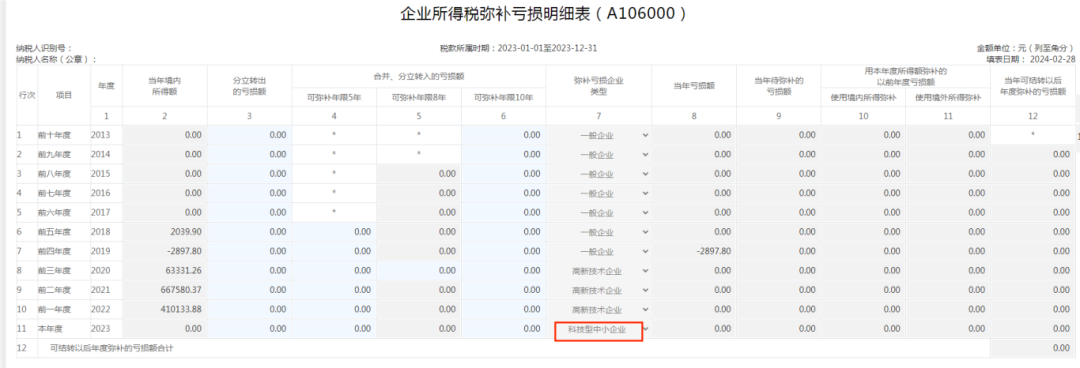Click the 可弥补年限5年 subheader
Screen dimensions: 1080x368
coord(334,97)
